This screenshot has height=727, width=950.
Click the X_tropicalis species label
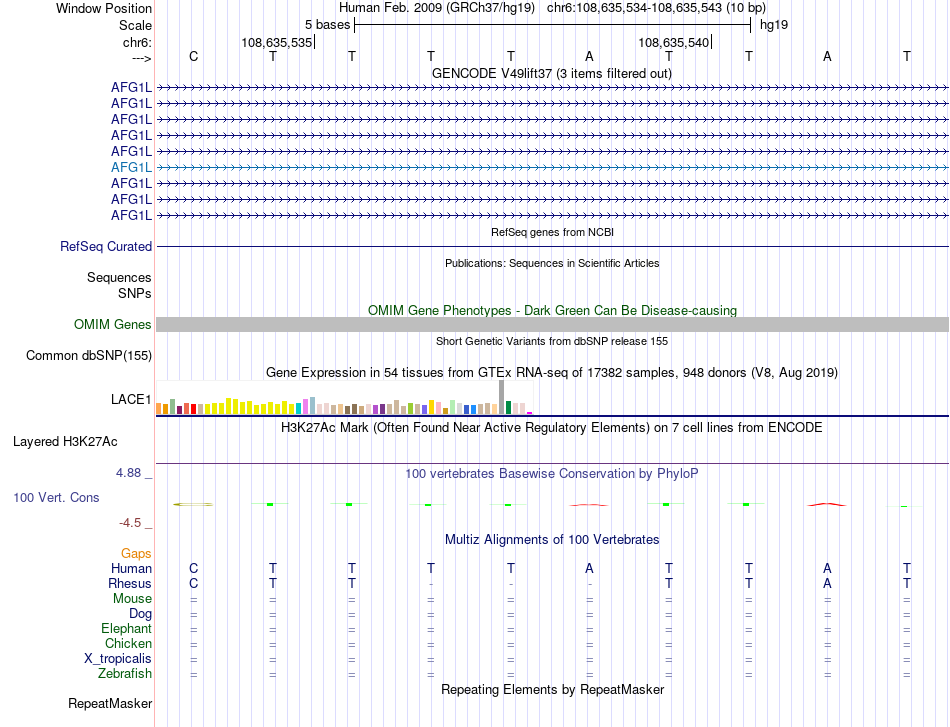[118, 659]
